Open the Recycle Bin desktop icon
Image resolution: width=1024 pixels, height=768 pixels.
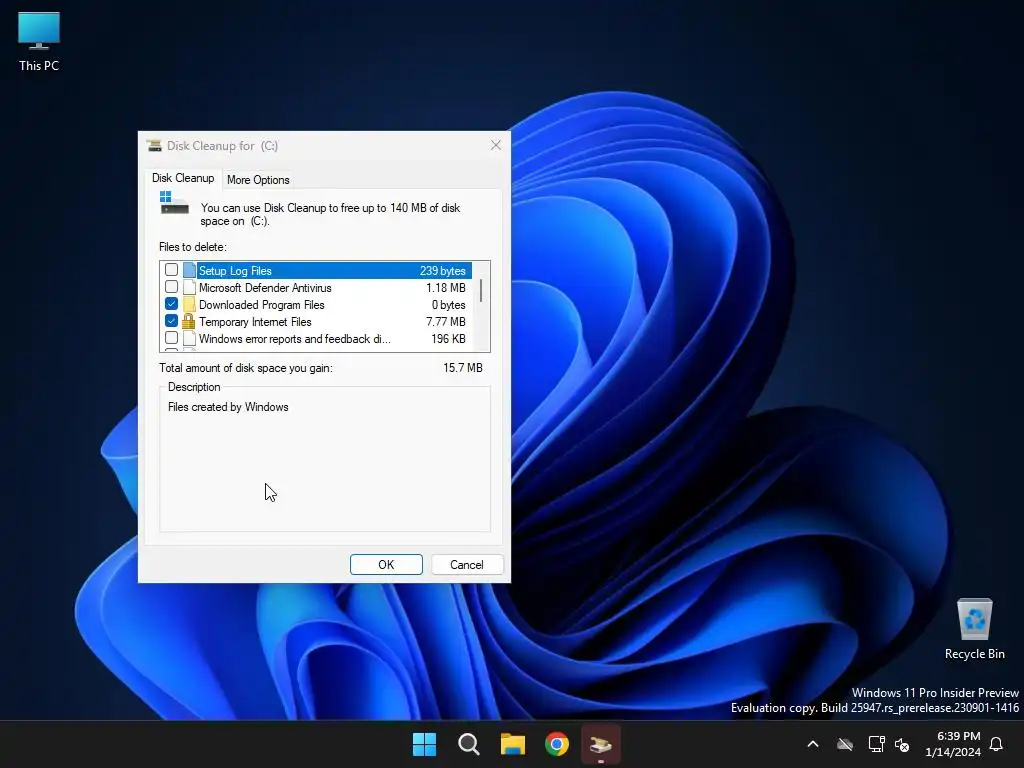(974, 628)
